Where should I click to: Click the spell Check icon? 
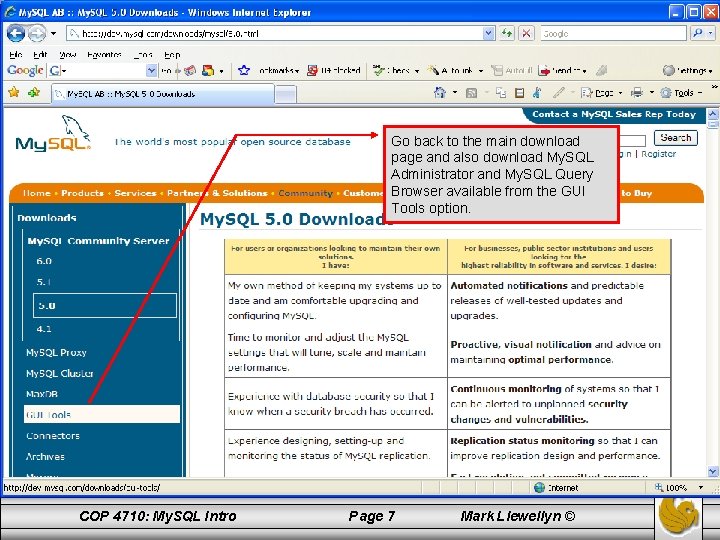point(378,70)
